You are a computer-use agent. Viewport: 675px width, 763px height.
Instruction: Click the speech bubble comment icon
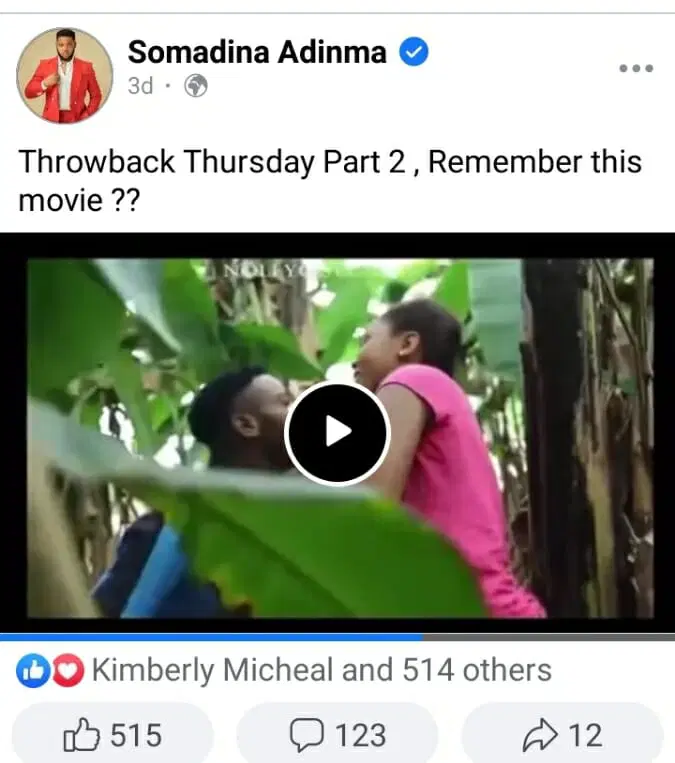tap(307, 735)
